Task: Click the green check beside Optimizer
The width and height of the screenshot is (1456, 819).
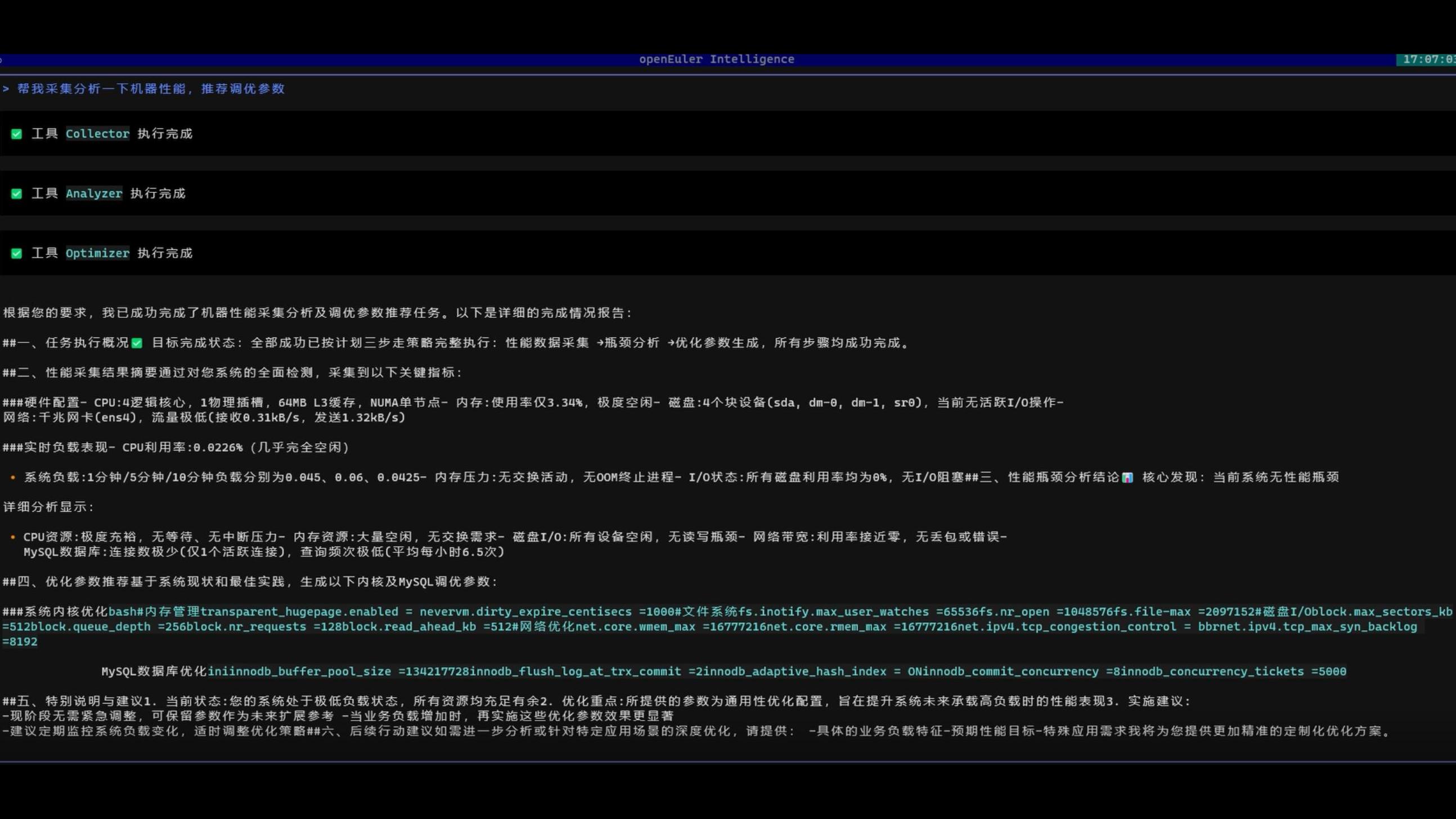Action: pyautogui.click(x=16, y=253)
